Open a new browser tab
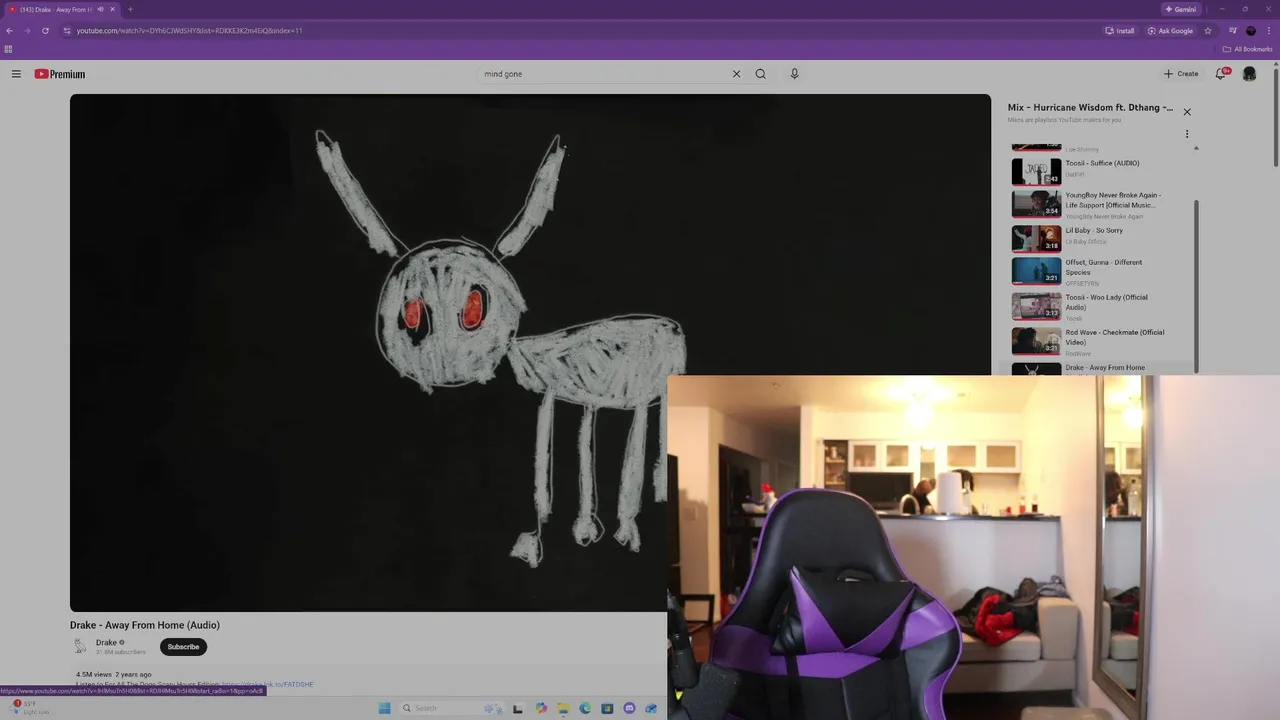 click(x=130, y=9)
